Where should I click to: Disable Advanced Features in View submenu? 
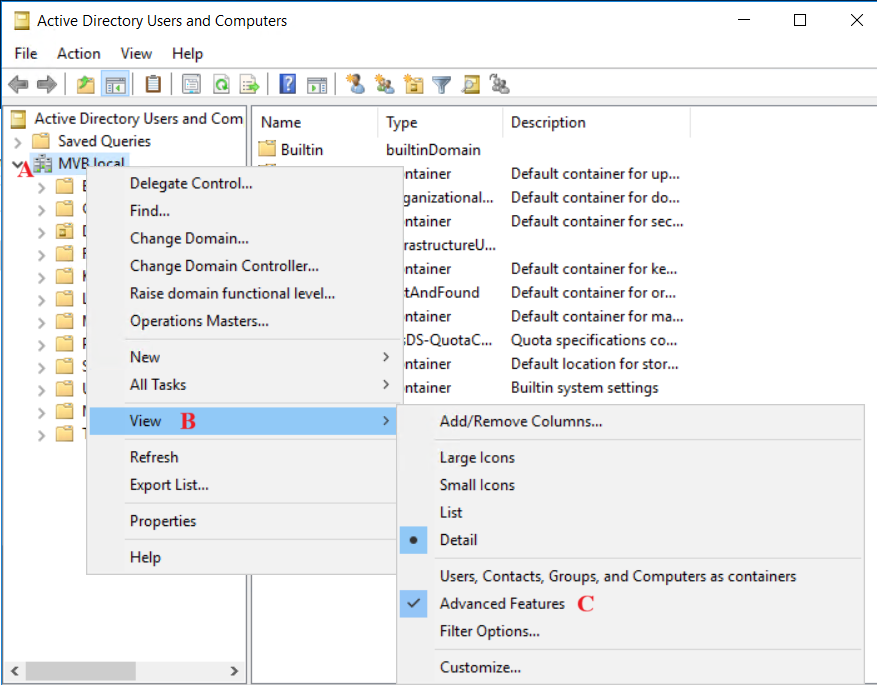coord(502,603)
